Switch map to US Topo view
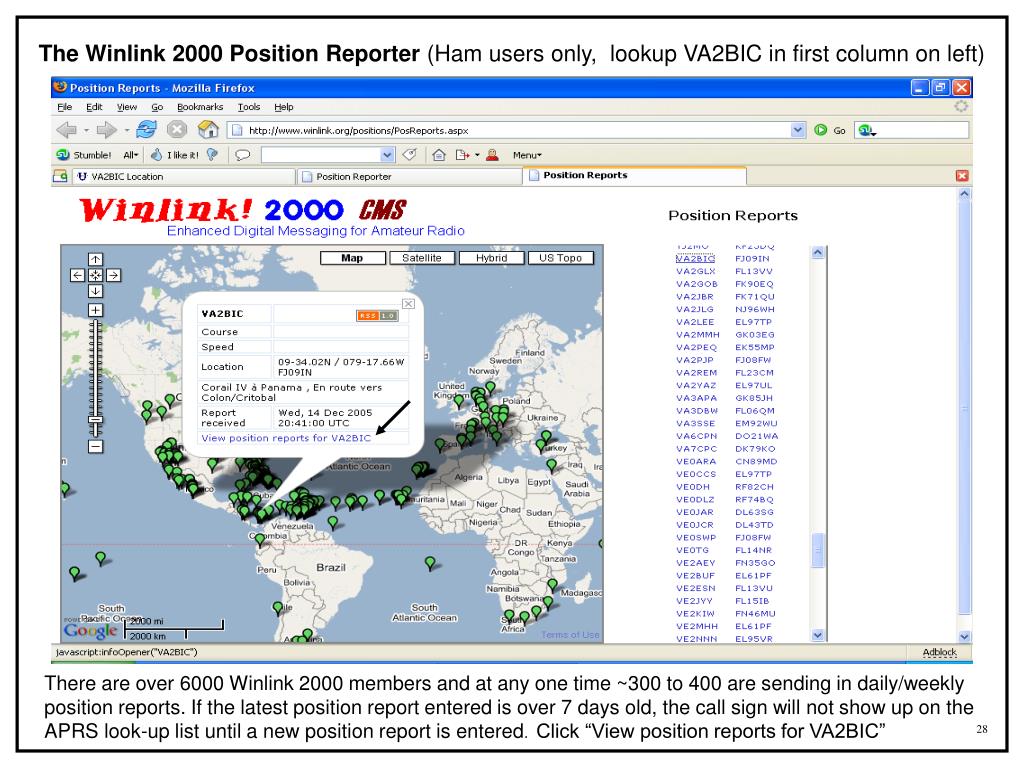Screen dimensions: 1024x768 [560, 258]
